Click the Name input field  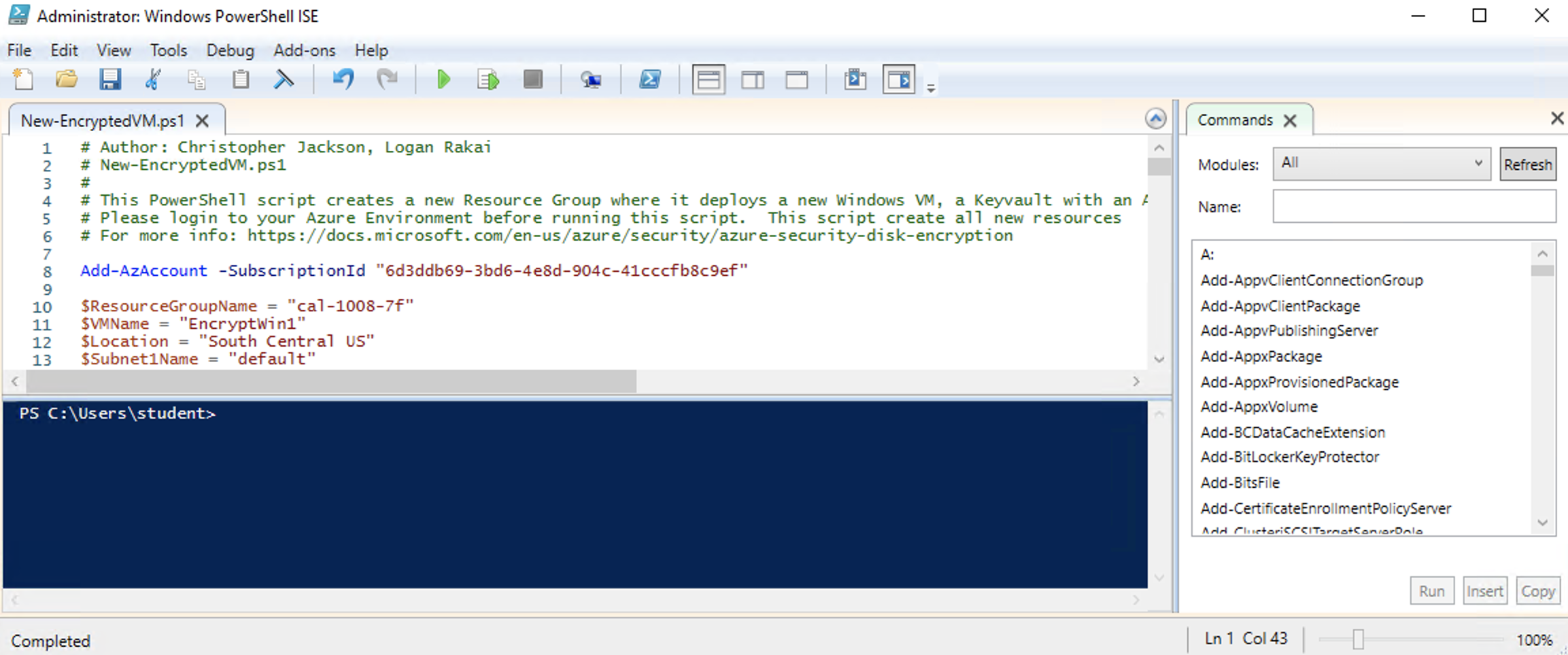1414,206
